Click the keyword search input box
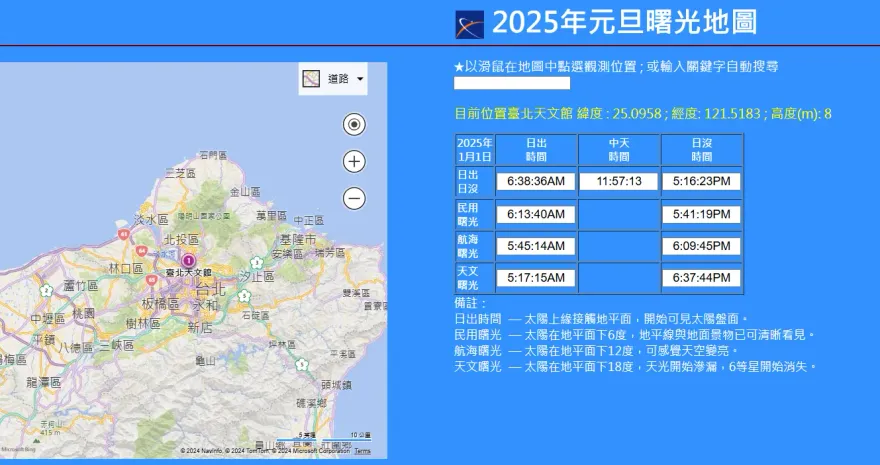The image size is (880, 465). pos(512,83)
